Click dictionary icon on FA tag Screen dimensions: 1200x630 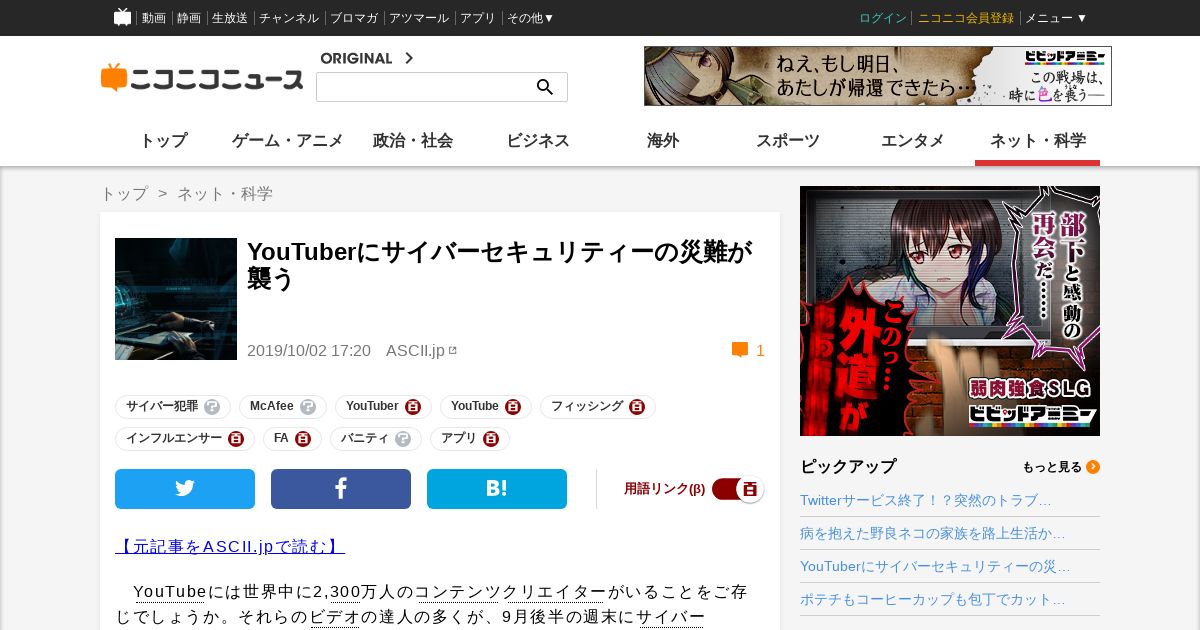303,439
